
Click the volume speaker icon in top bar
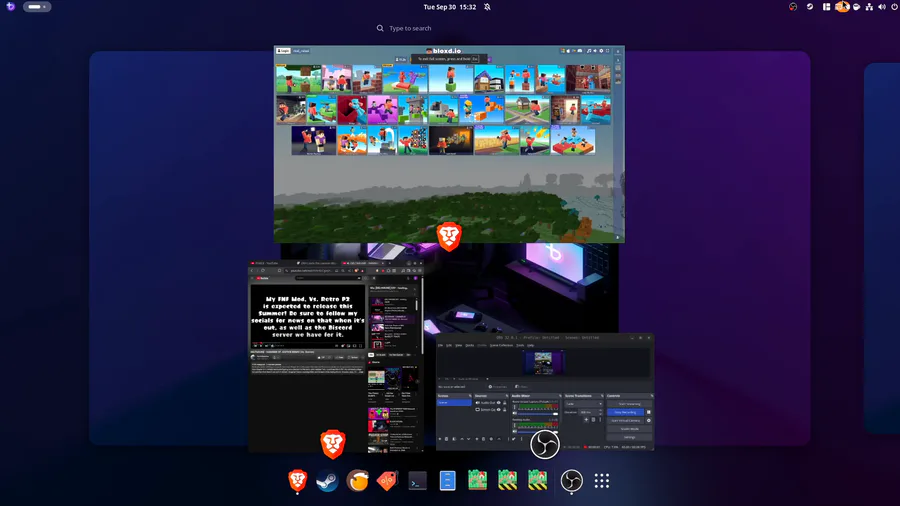(x=882, y=7)
